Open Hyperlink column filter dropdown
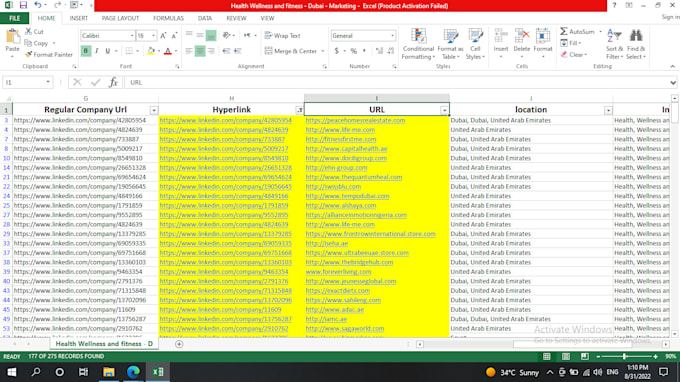The height and width of the screenshot is (382, 680). click(299, 111)
